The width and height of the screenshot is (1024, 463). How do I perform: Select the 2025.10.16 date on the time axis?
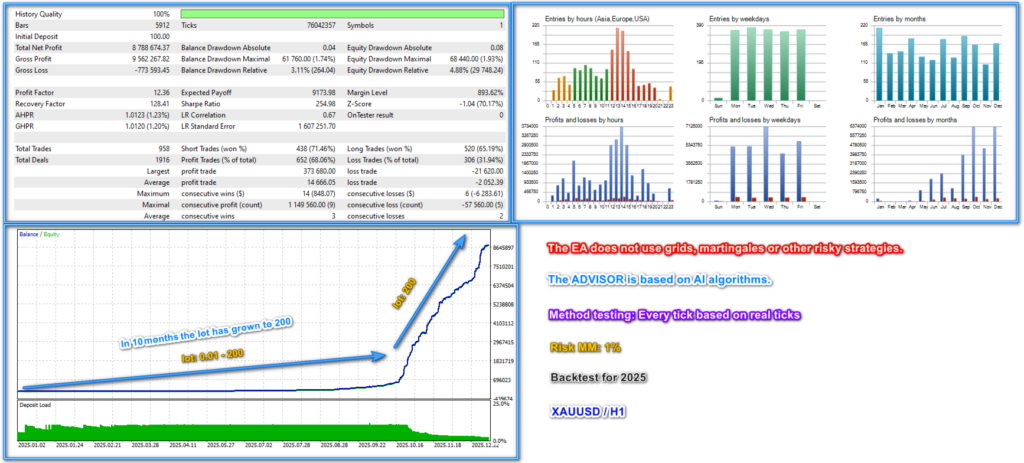tap(408, 444)
